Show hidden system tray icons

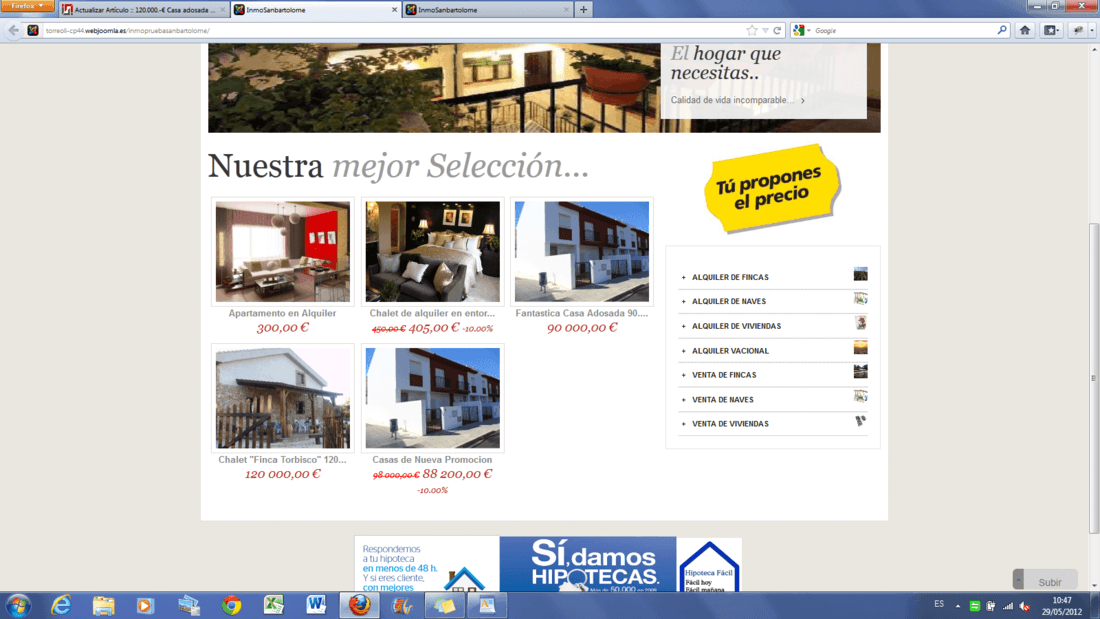958,606
